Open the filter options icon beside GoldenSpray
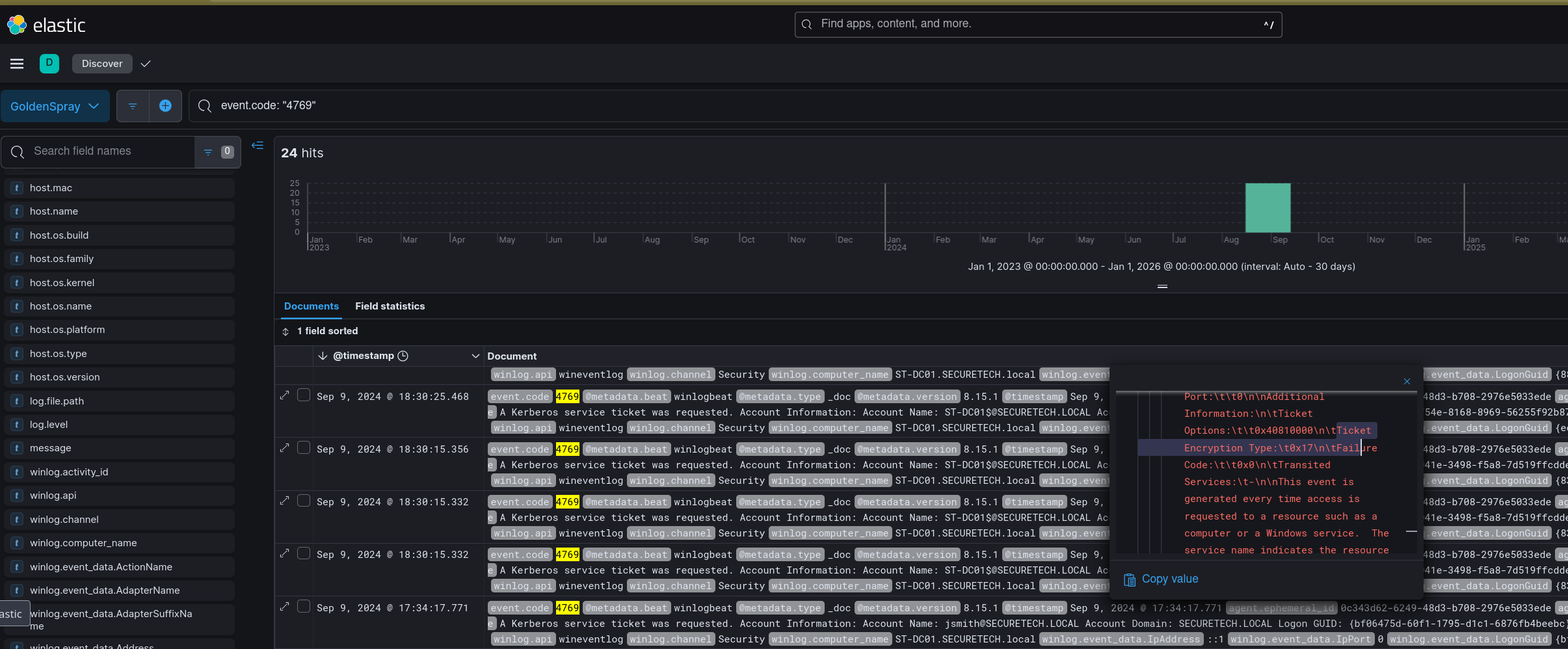This screenshot has width=1568, height=649. pyautogui.click(x=133, y=106)
